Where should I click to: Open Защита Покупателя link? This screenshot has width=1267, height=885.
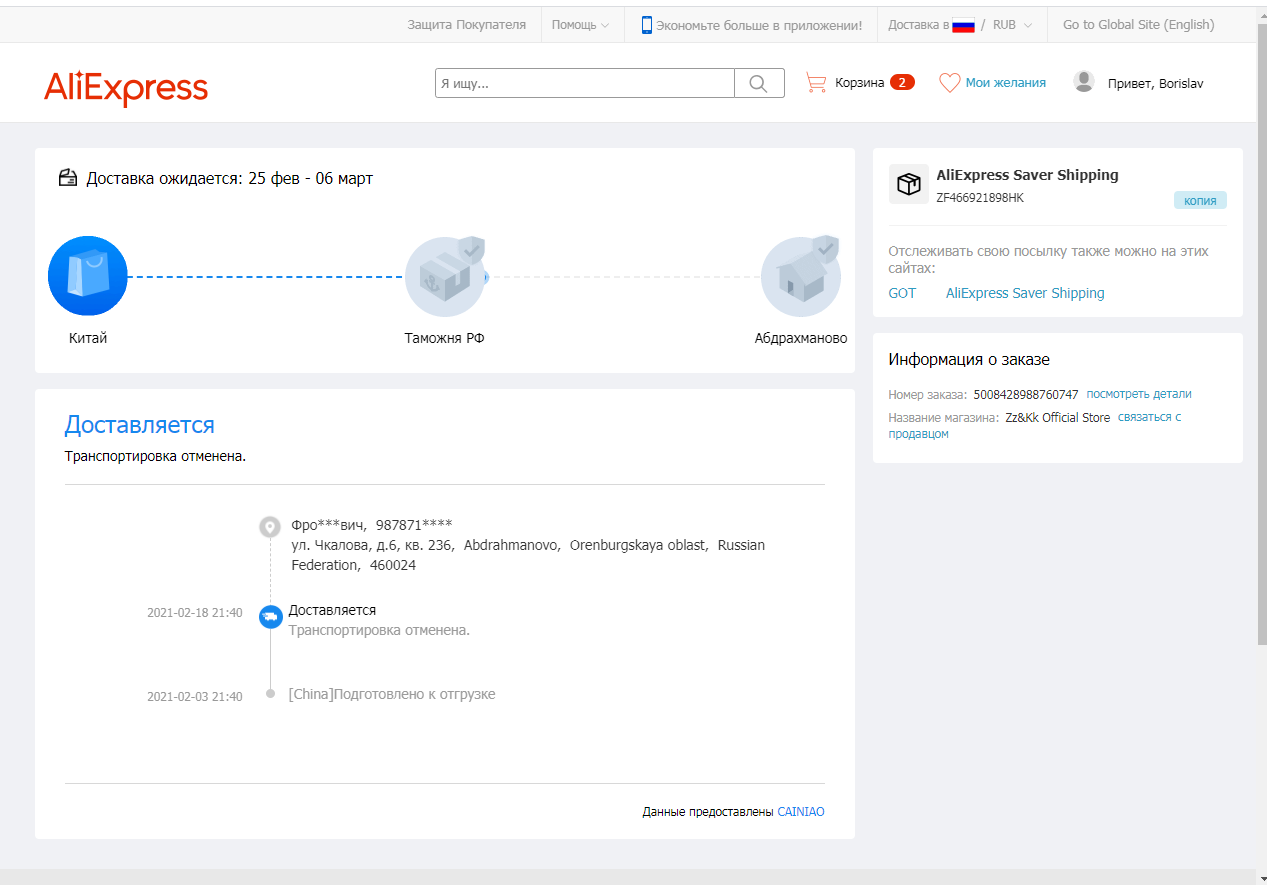466,25
